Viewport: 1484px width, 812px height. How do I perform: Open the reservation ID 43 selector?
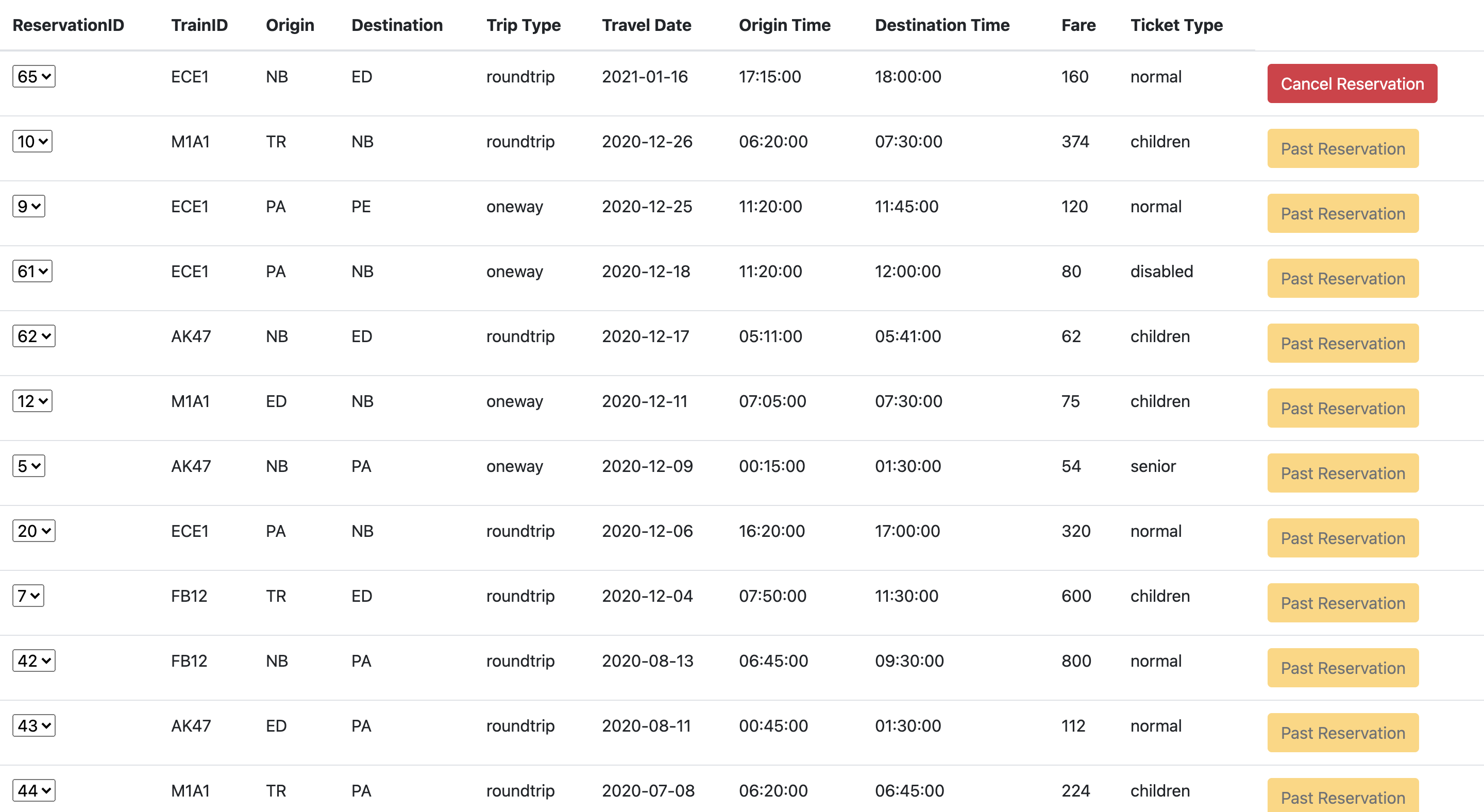[x=34, y=725]
